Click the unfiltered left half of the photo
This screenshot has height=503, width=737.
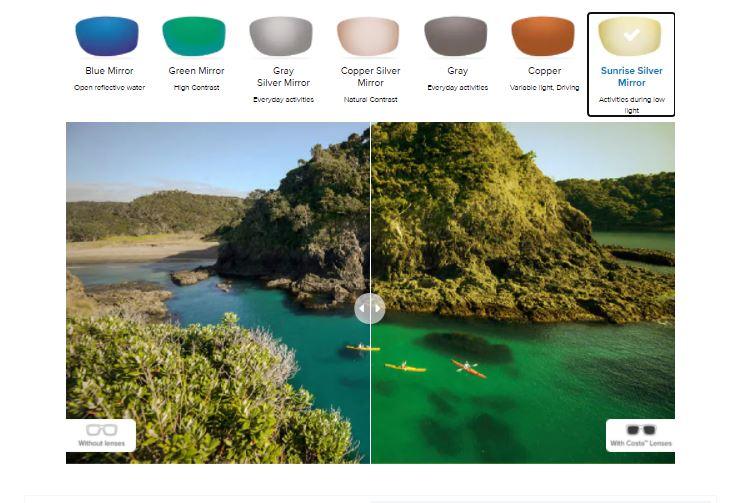(x=218, y=293)
